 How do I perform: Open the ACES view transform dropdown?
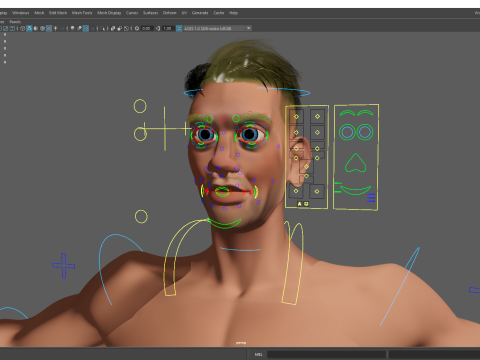[217, 28]
